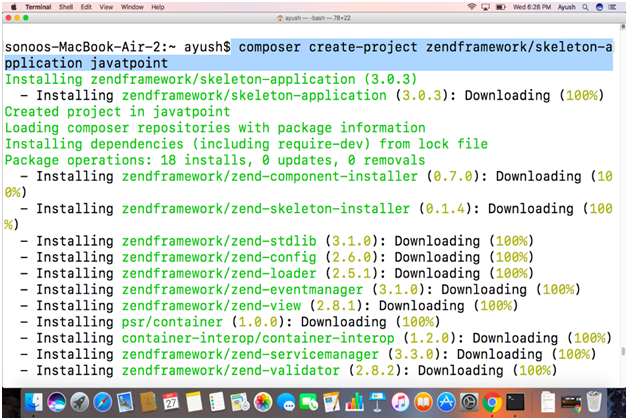Open the Apple menu
Image resolution: width=628 pixels, height=420 pixels.
(x=14, y=7)
